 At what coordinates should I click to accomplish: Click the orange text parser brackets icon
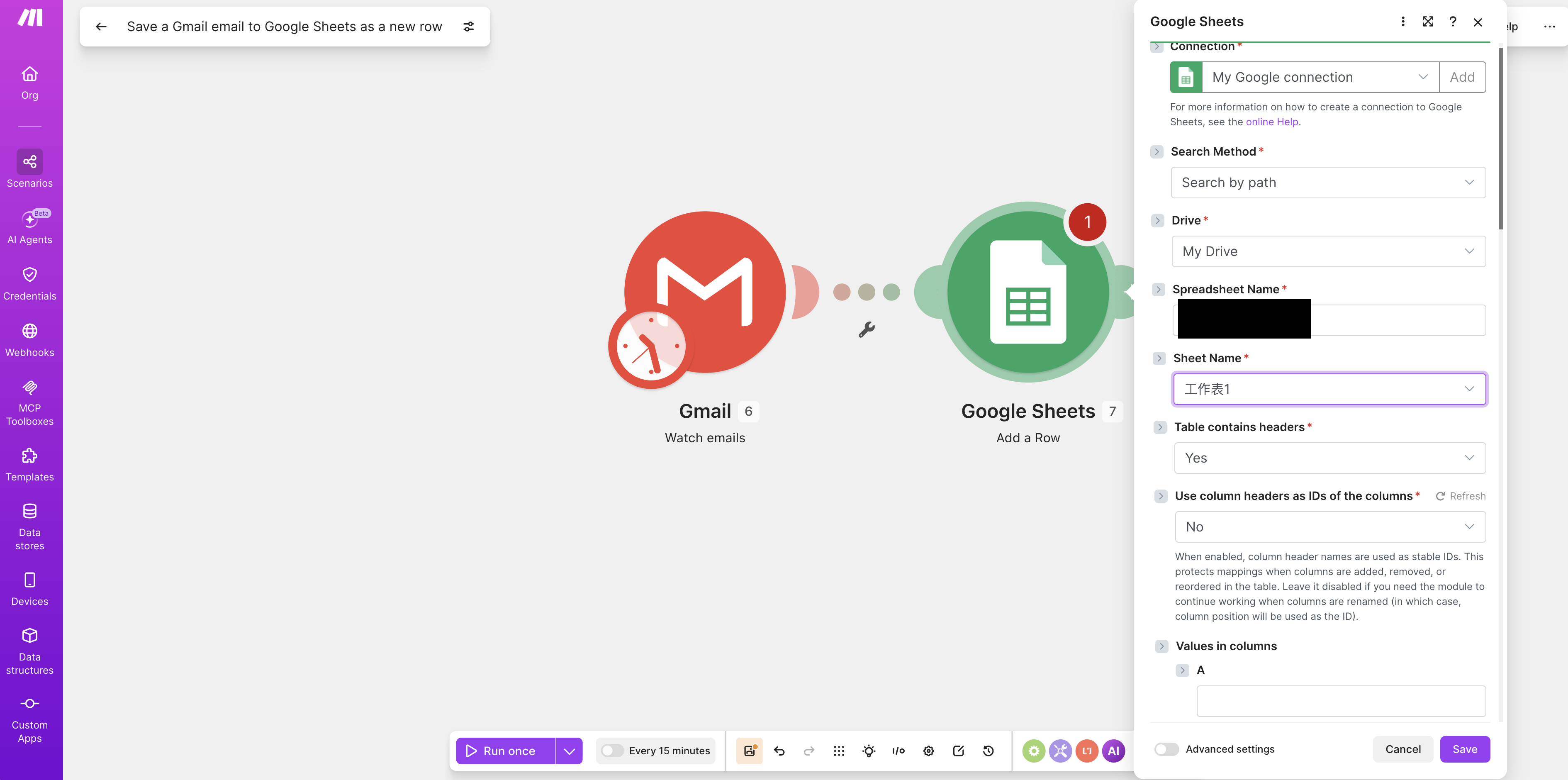[x=1086, y=751]
